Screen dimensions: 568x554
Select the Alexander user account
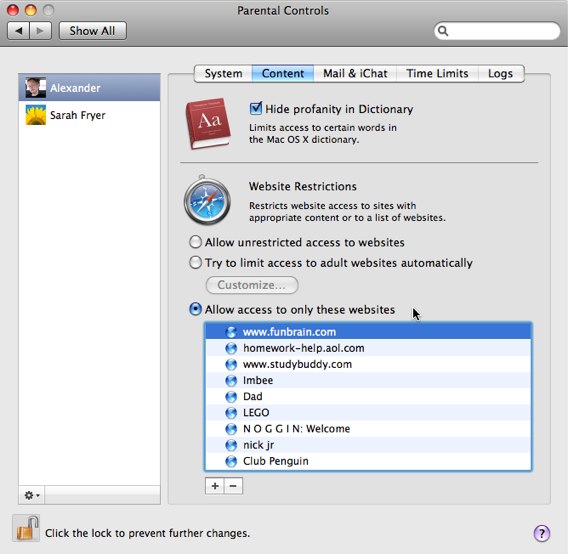pyautogui.click(x=89, y=88)
